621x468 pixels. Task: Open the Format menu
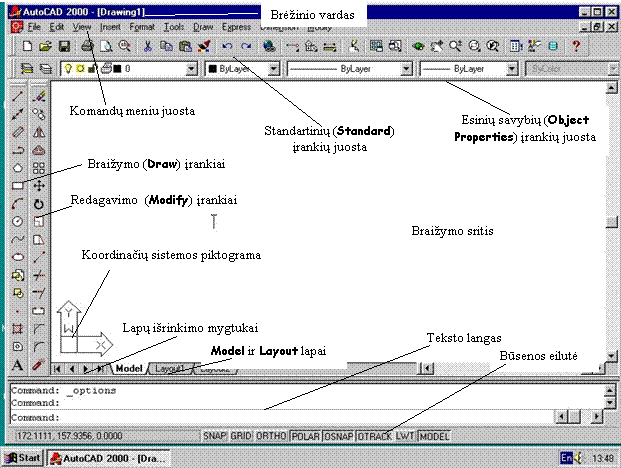coord(142,27)
